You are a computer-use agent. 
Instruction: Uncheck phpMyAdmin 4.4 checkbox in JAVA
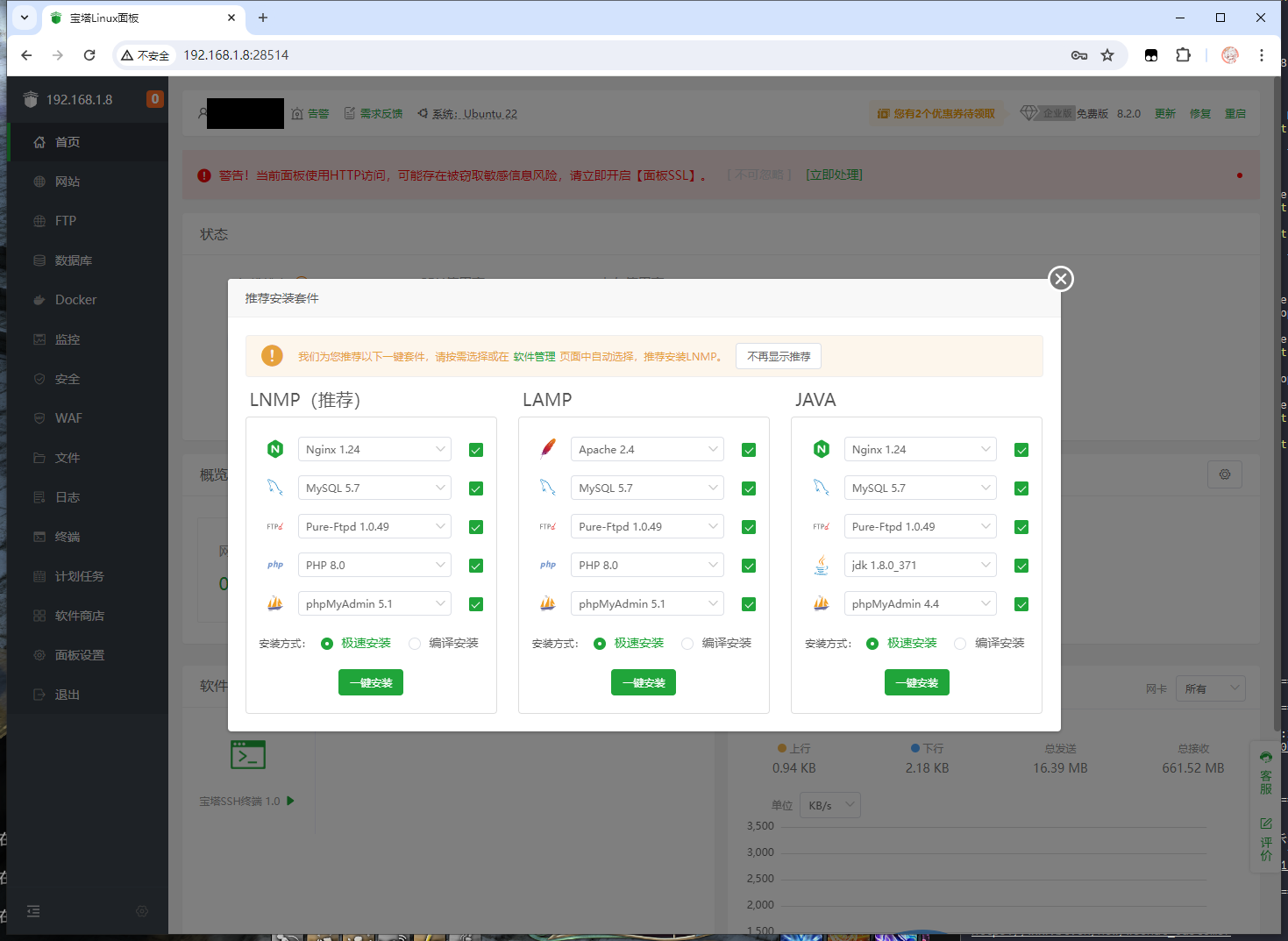[1021, 604]
